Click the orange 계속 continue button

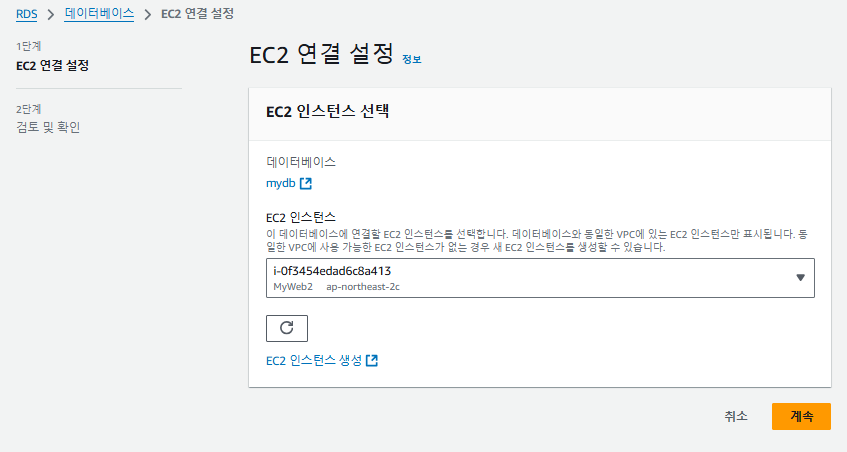click(801, 416)
